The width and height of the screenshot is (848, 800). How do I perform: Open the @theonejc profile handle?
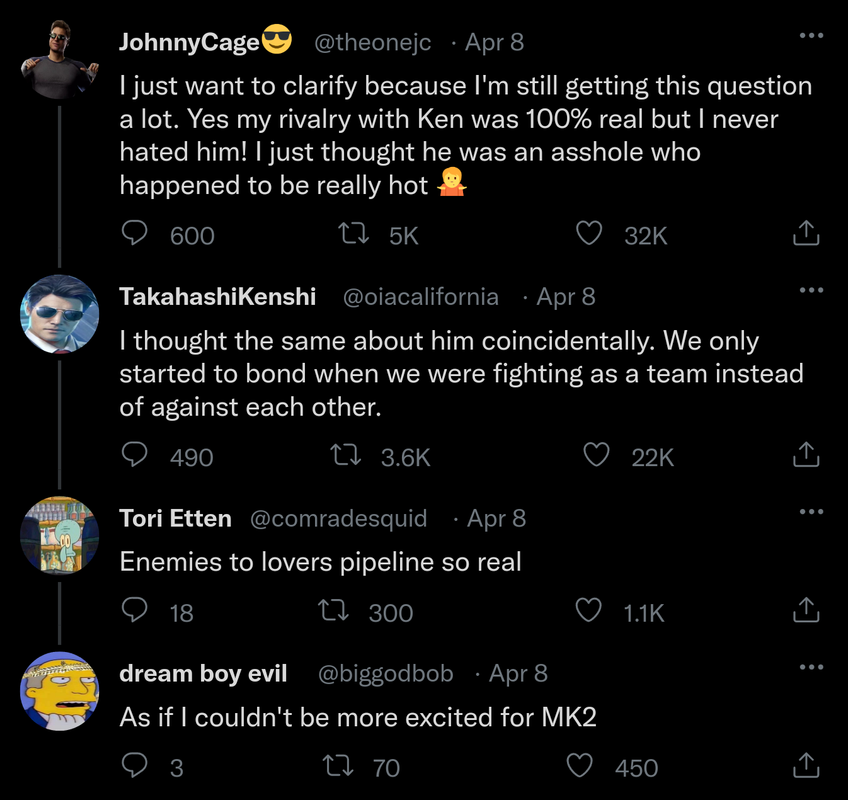[374, 42]
